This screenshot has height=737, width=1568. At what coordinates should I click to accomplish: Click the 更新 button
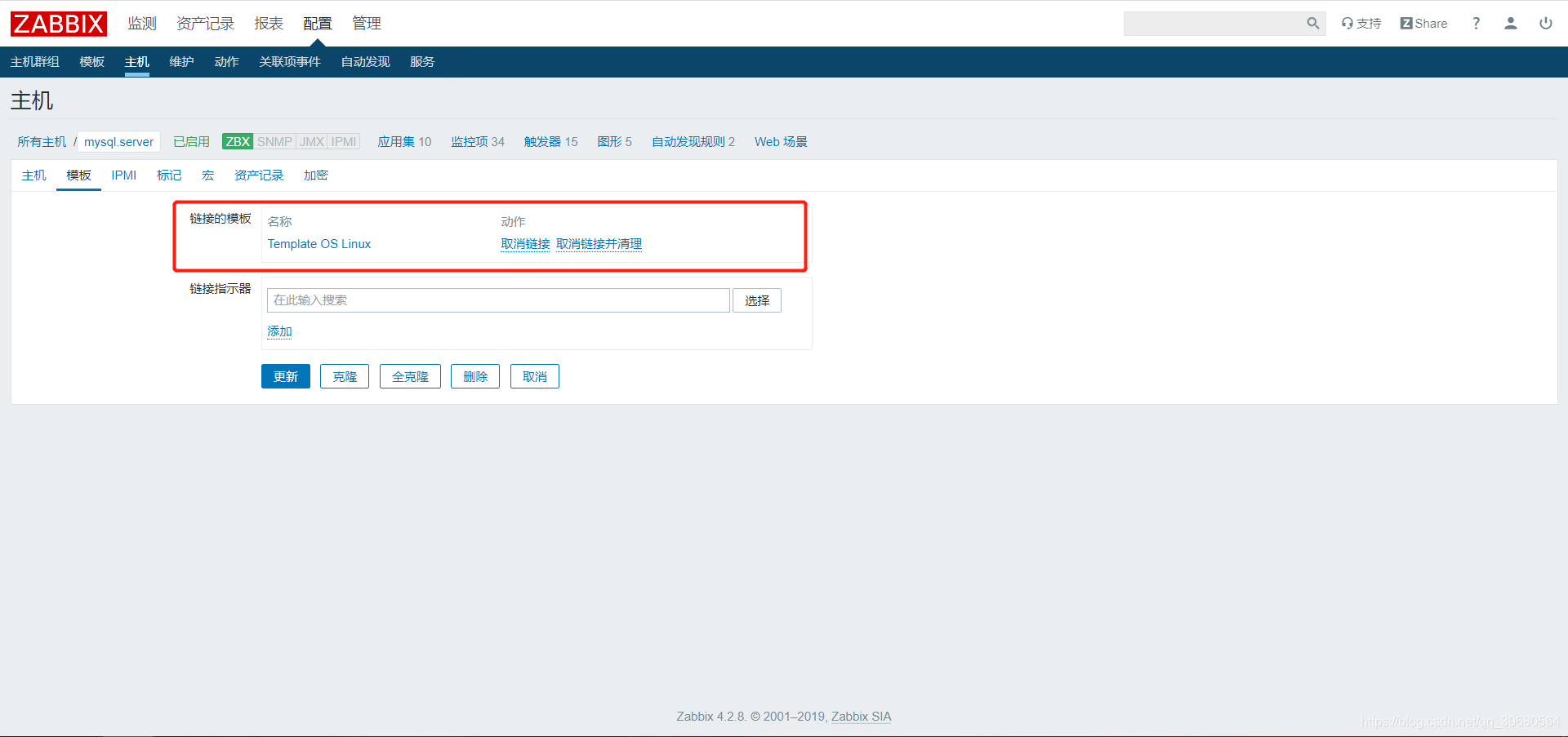(286, 376)
